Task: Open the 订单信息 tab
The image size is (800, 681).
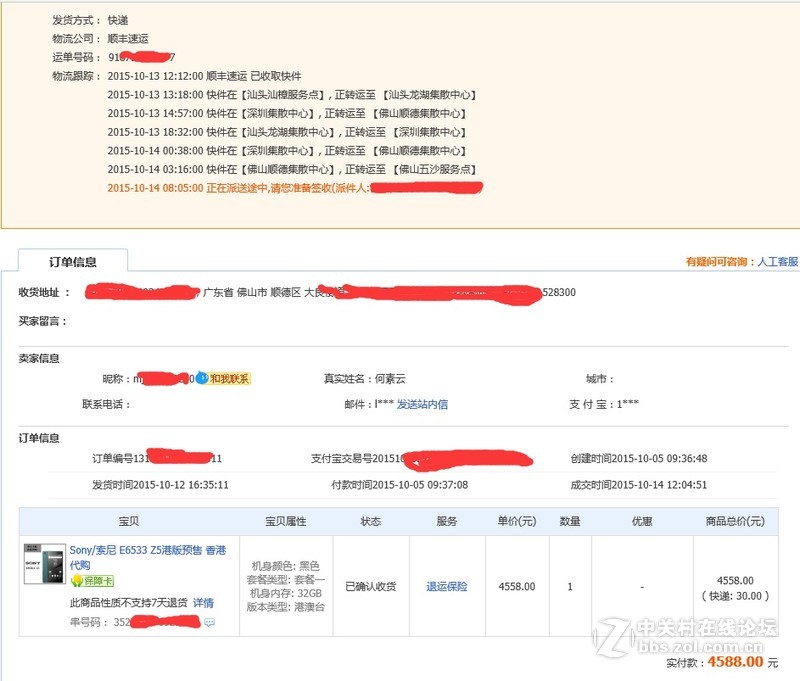Action: click(73, 262)
